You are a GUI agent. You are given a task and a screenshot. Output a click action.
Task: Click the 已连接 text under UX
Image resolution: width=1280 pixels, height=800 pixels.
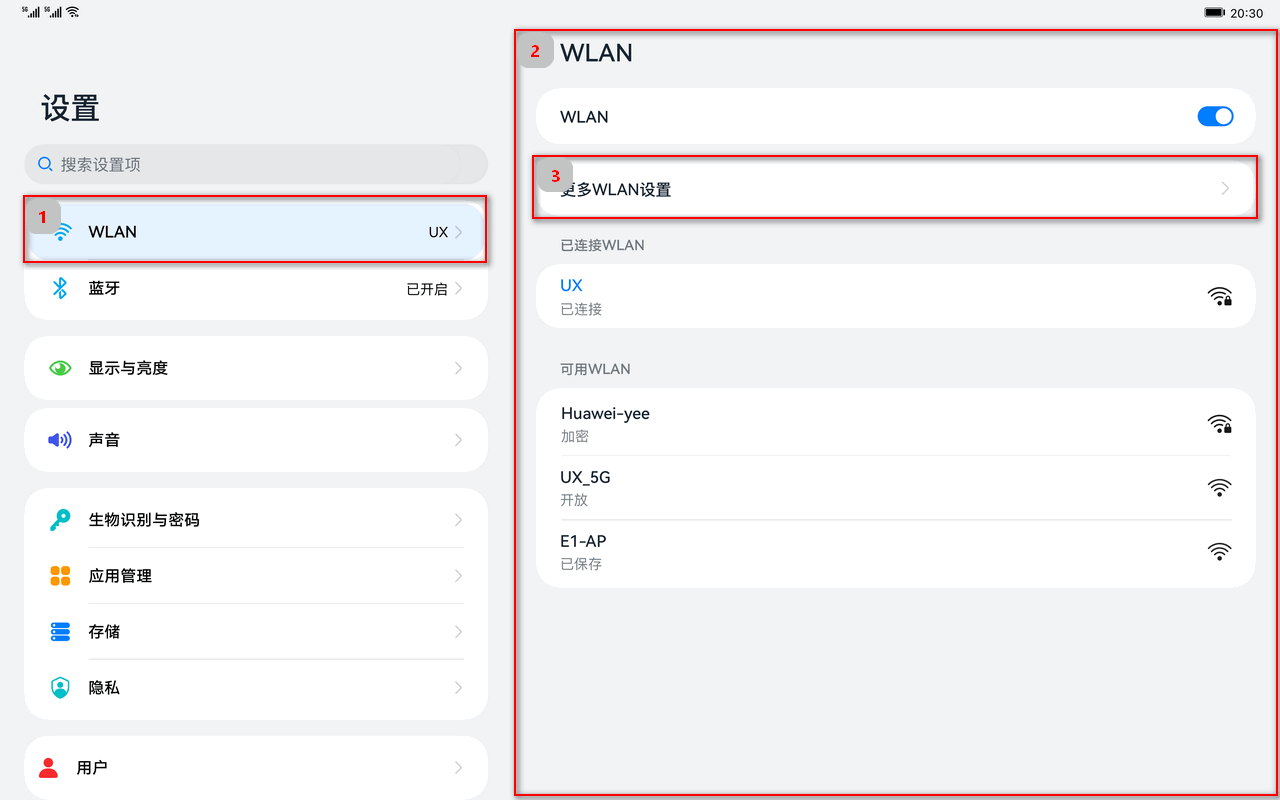pos(581,309)
